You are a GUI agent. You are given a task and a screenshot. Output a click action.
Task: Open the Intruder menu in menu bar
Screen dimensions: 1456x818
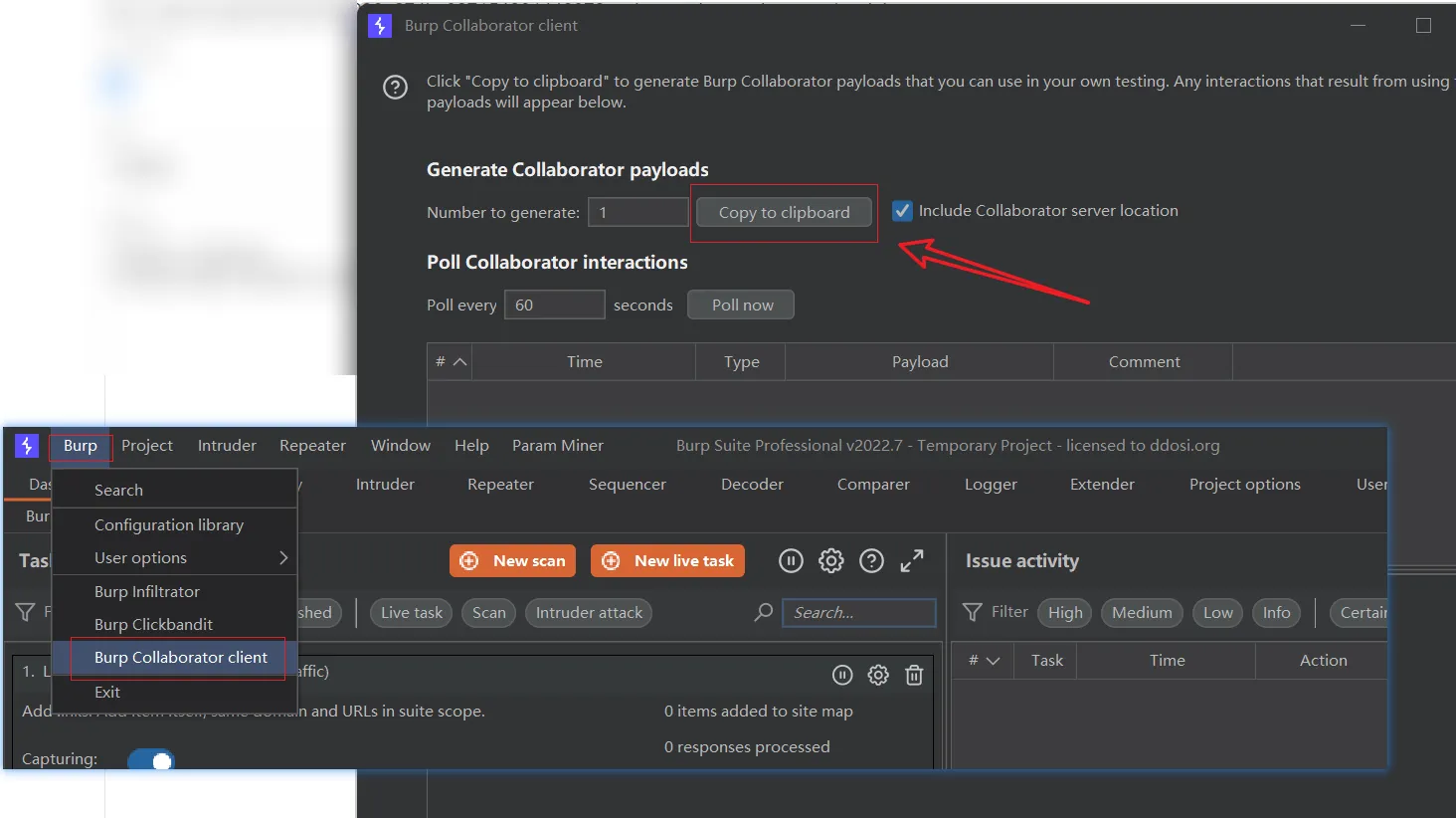click(x=227, y=446)
